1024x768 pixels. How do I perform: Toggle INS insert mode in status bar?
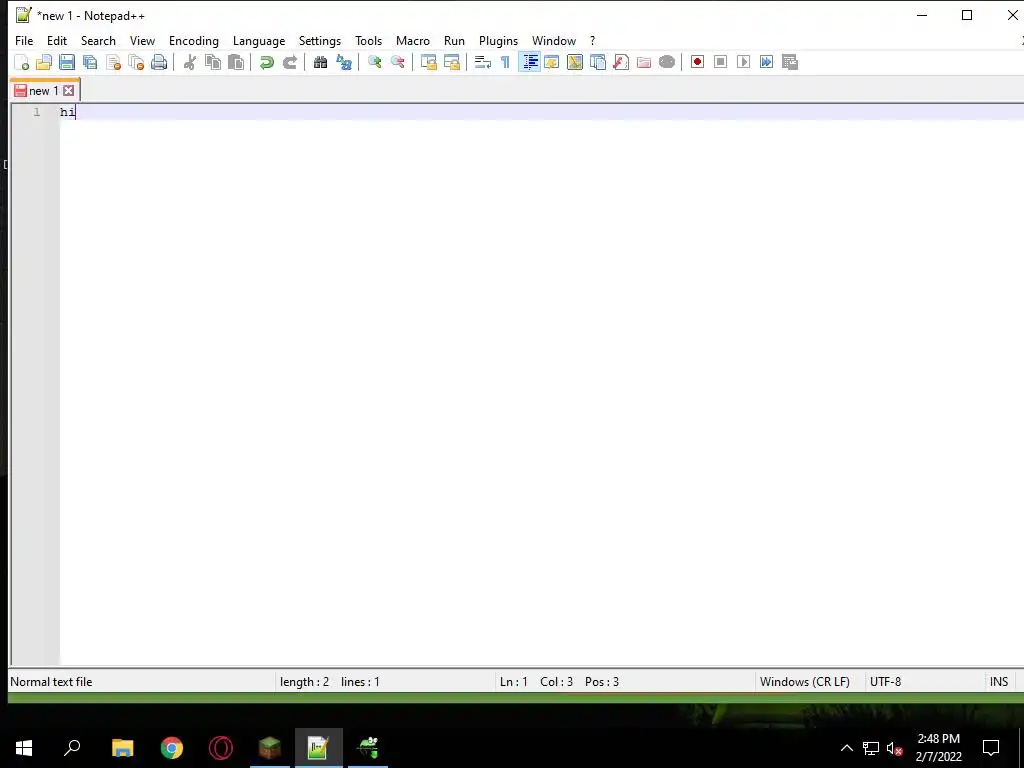coord(999,682)
